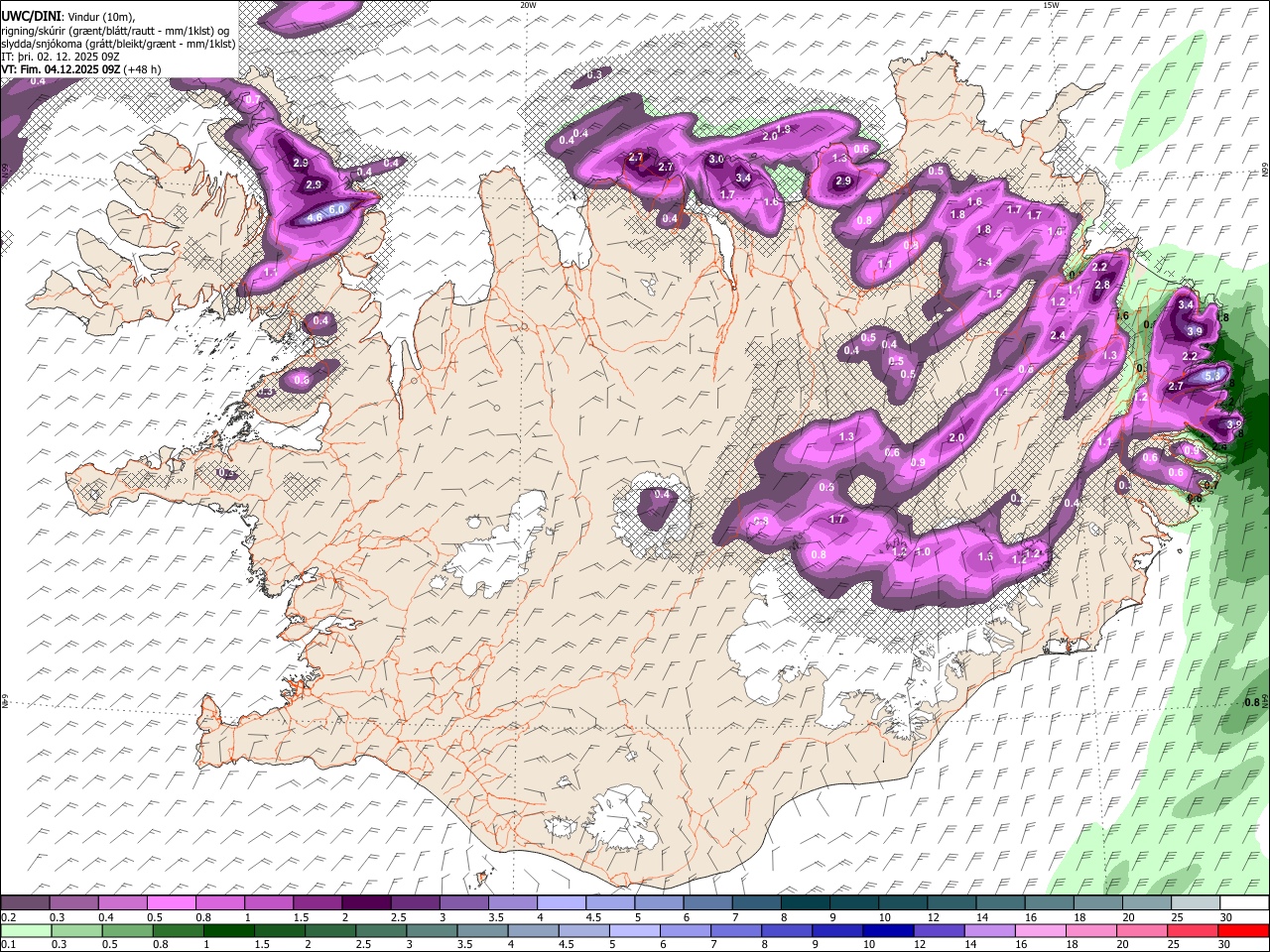Click the 2.4 snowfall value on the map
The height and width of the screenshot is (952, 1270).
[x=1058, y=336]
